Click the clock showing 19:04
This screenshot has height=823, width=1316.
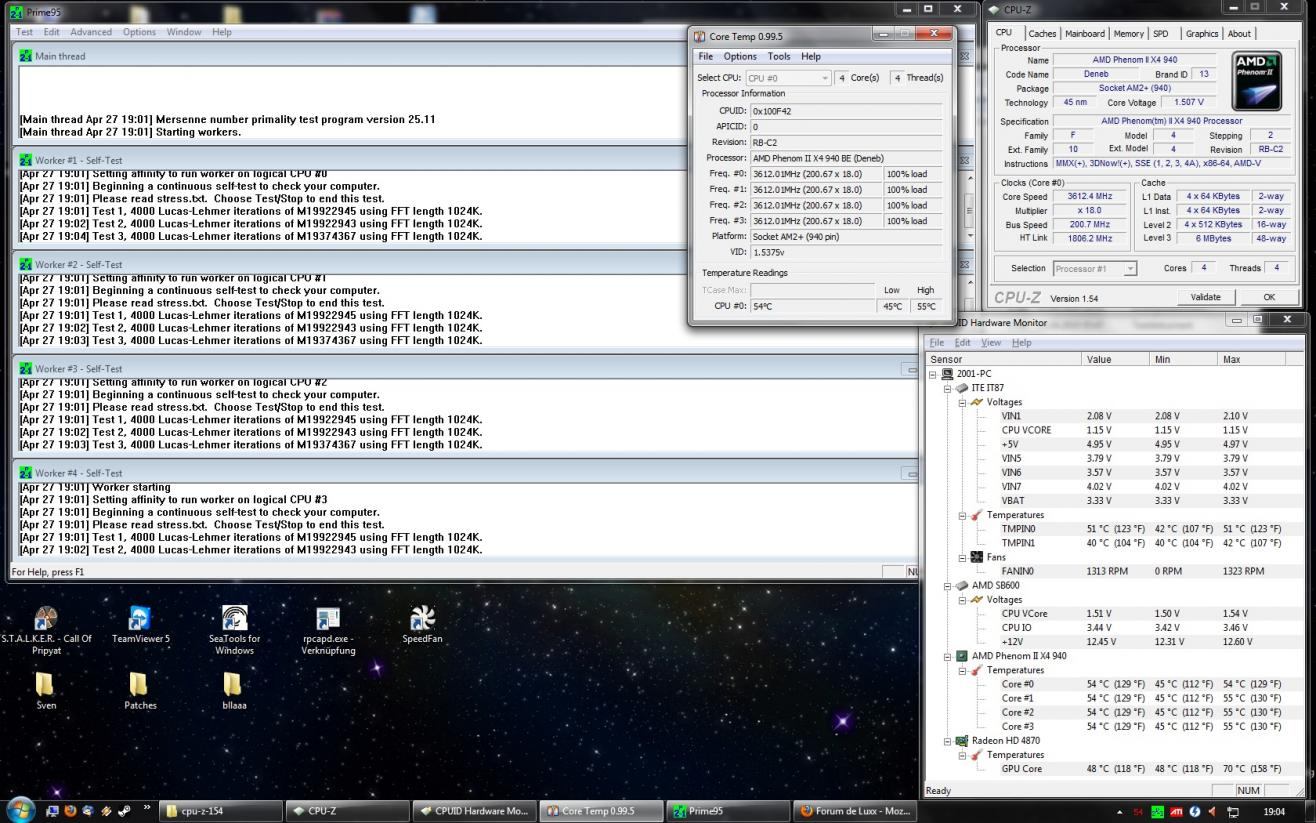[1274, 812]
